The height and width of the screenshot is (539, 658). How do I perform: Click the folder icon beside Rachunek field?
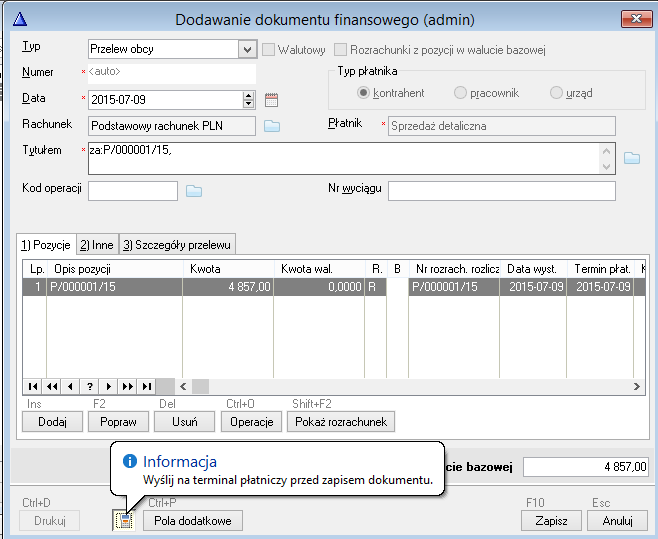coord(272,125)
